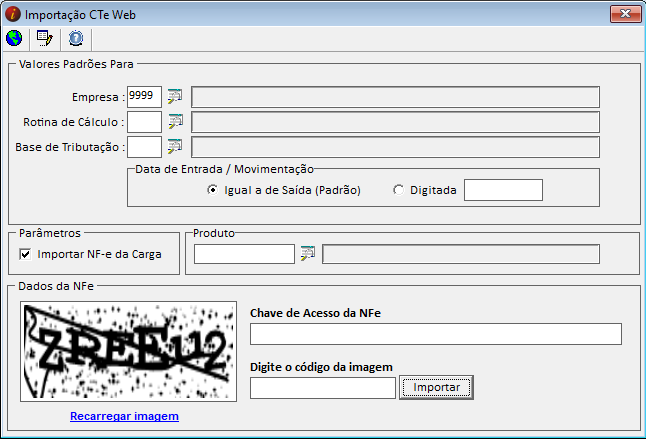Screen dimensions: 646x439
Task: Click the 'Valores Padrões Para' group title
Action: tap(76, 64)
